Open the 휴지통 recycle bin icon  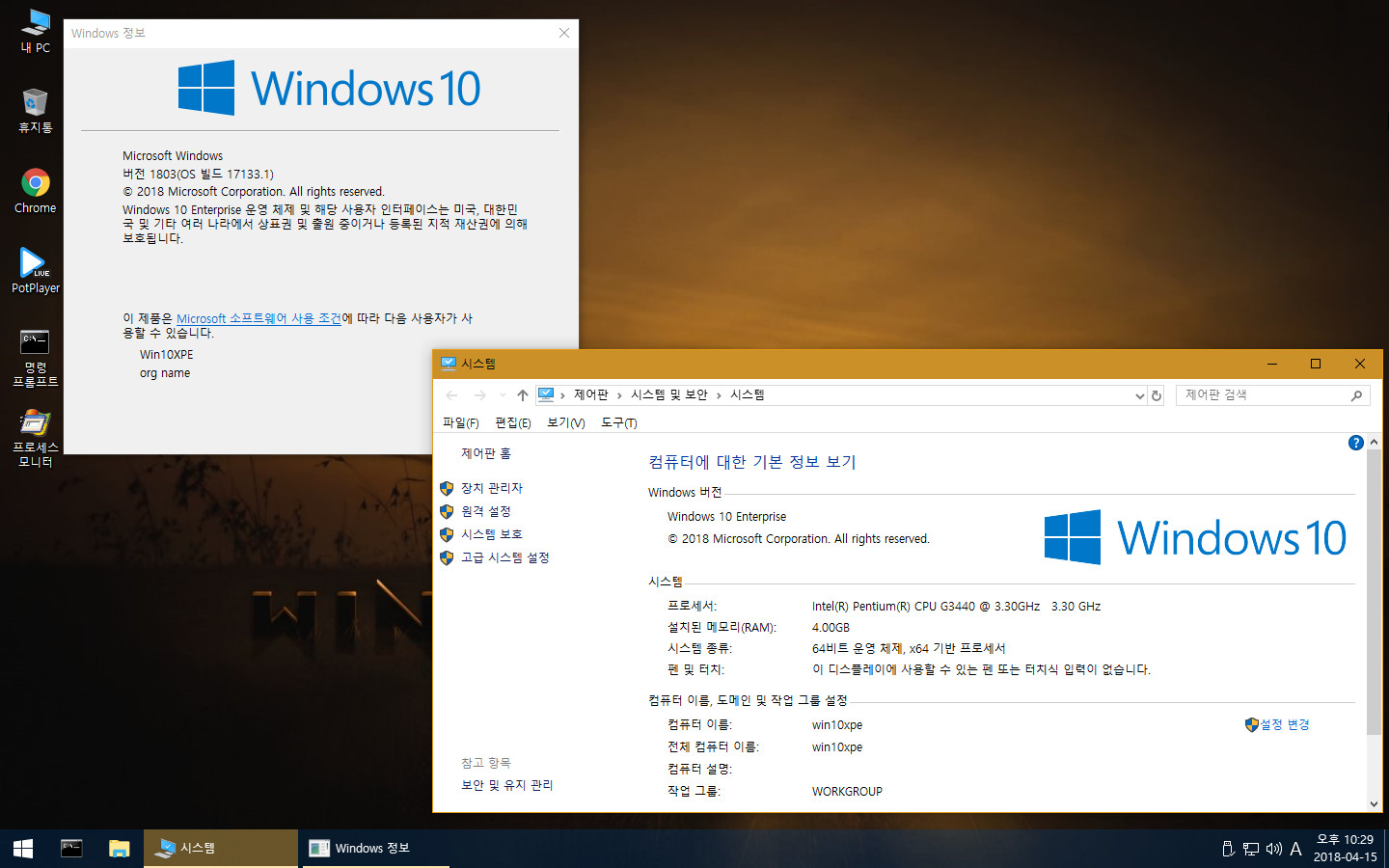(36, 110)
